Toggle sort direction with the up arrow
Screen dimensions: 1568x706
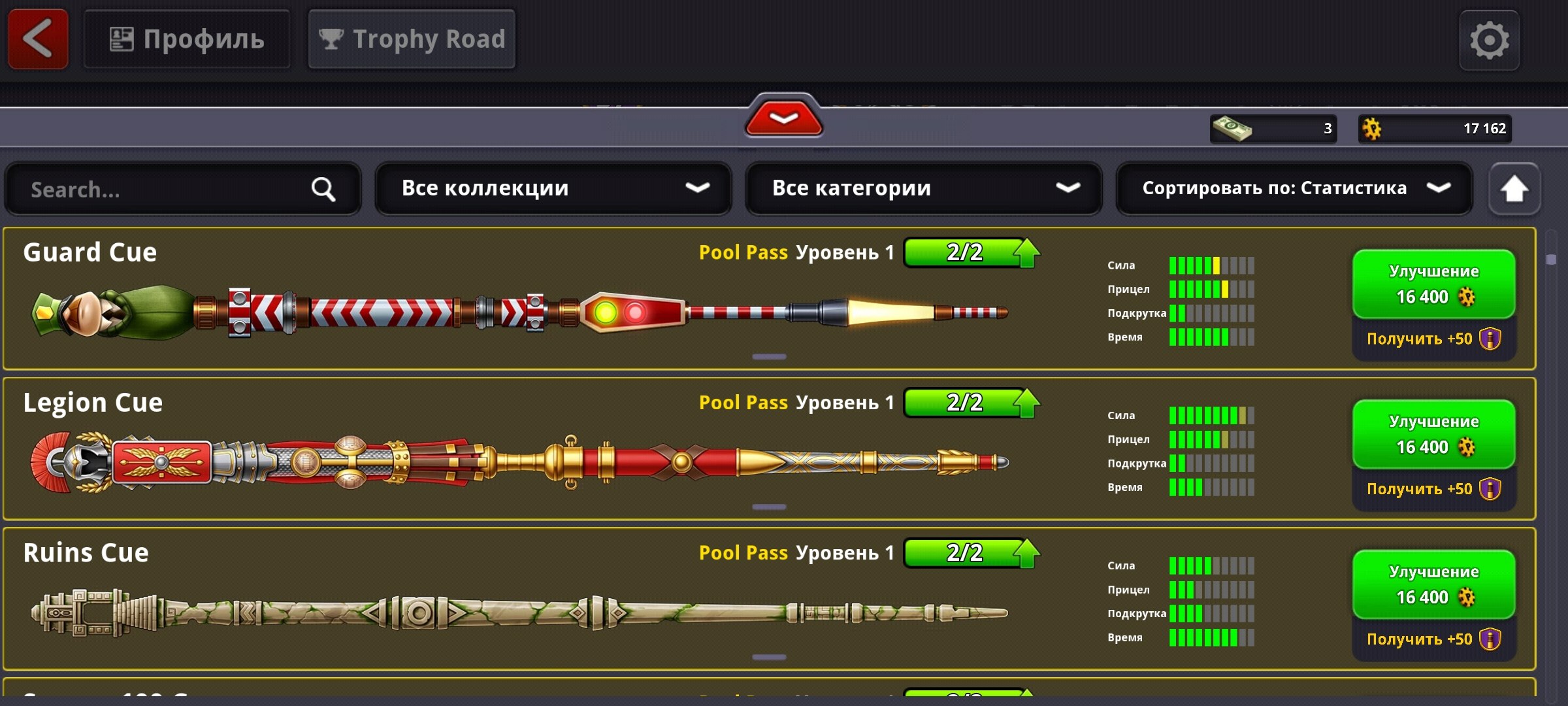pyautogui.click(x=1514, y=189)
